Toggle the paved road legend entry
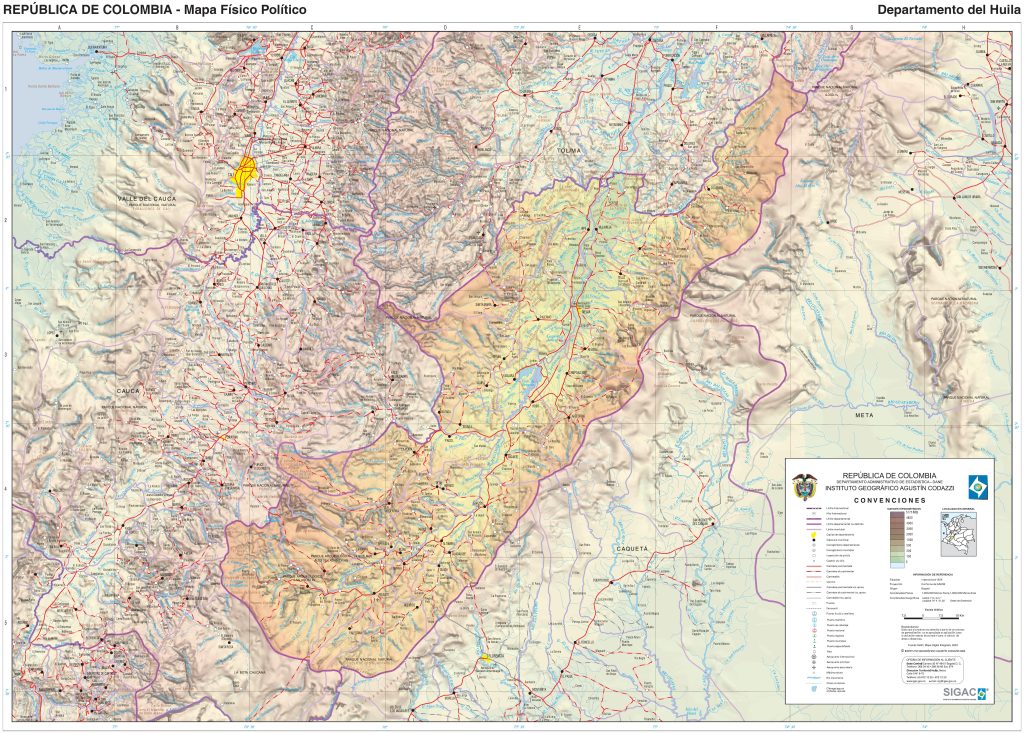1024x733 pixels. click(x=813, y=566)
